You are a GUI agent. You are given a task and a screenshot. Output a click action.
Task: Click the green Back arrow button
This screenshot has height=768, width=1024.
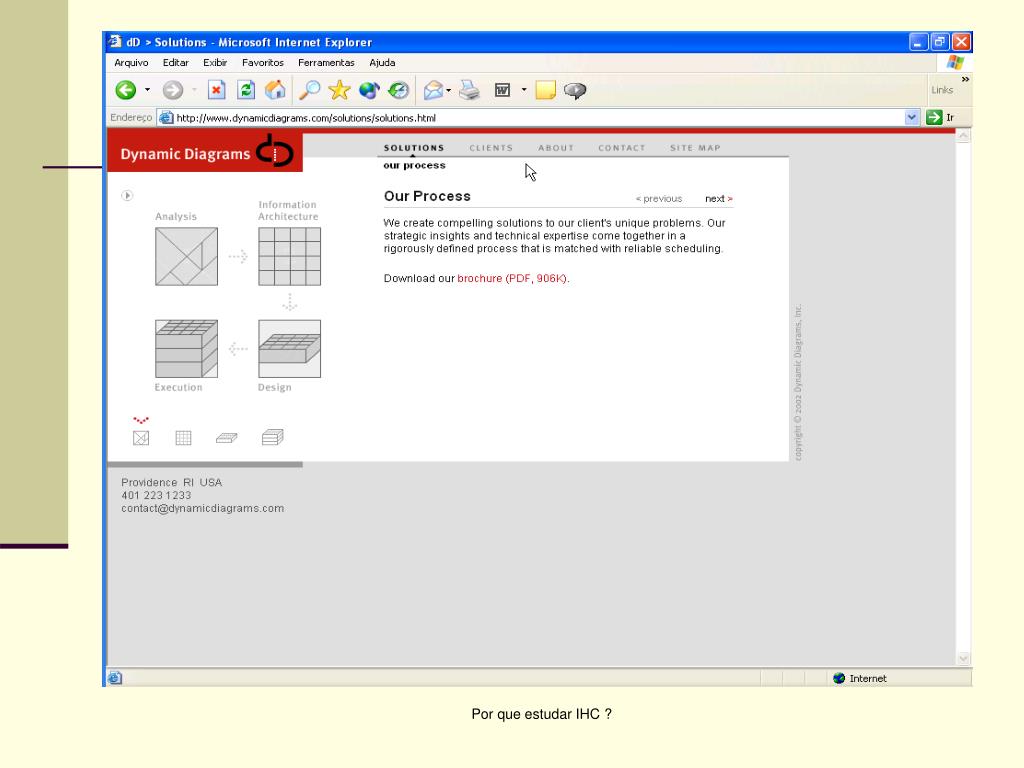125,90
